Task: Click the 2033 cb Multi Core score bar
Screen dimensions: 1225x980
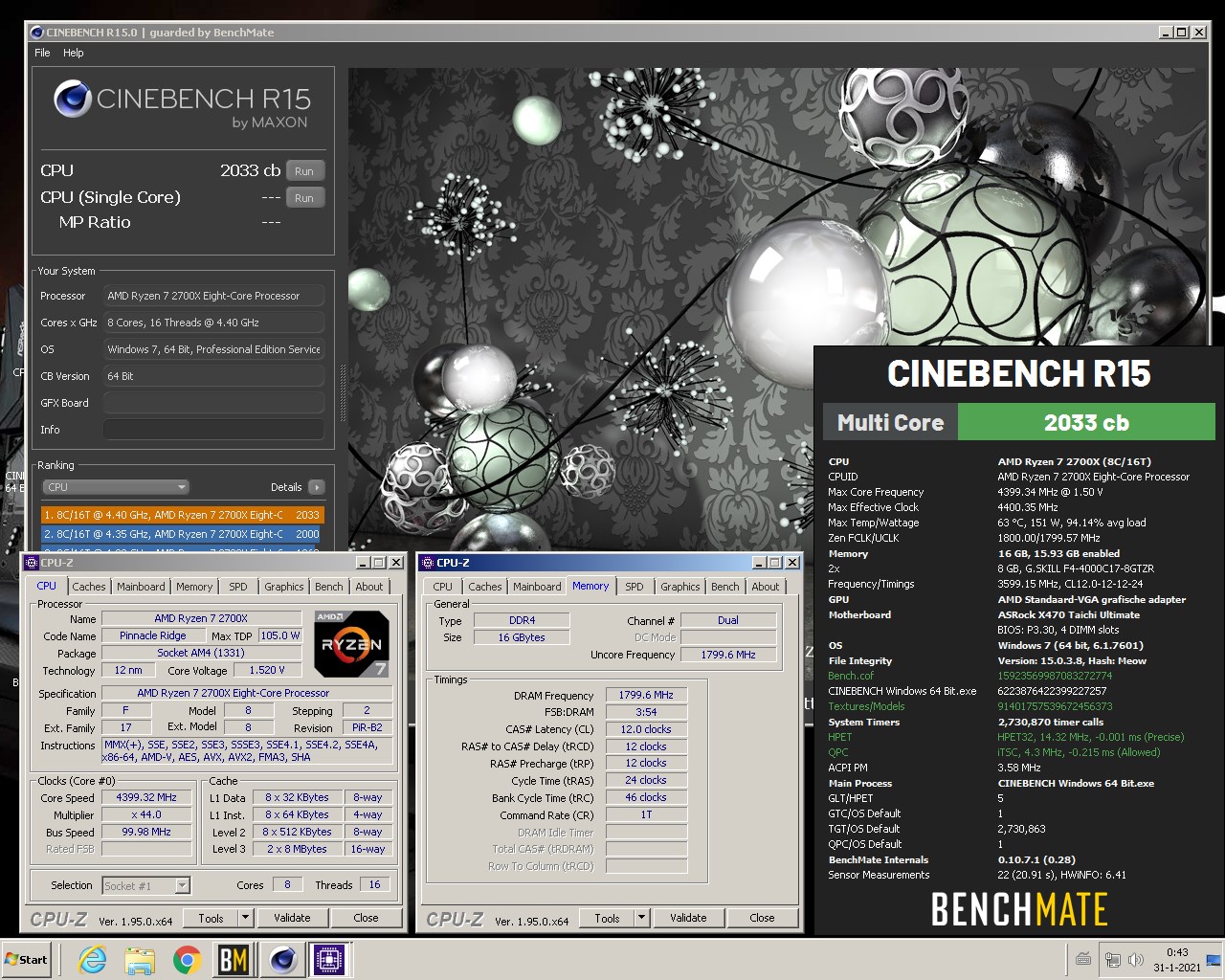Action: pyautogui.click(x=1086, y=422)
